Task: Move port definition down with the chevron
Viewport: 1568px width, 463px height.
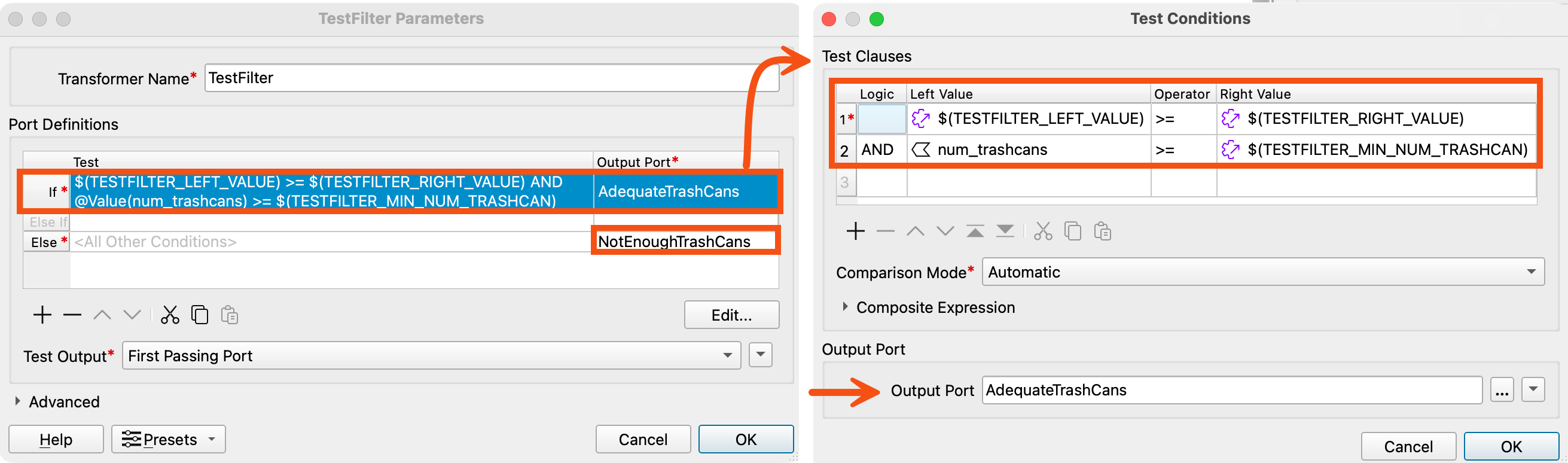Action: click(132, 315)
